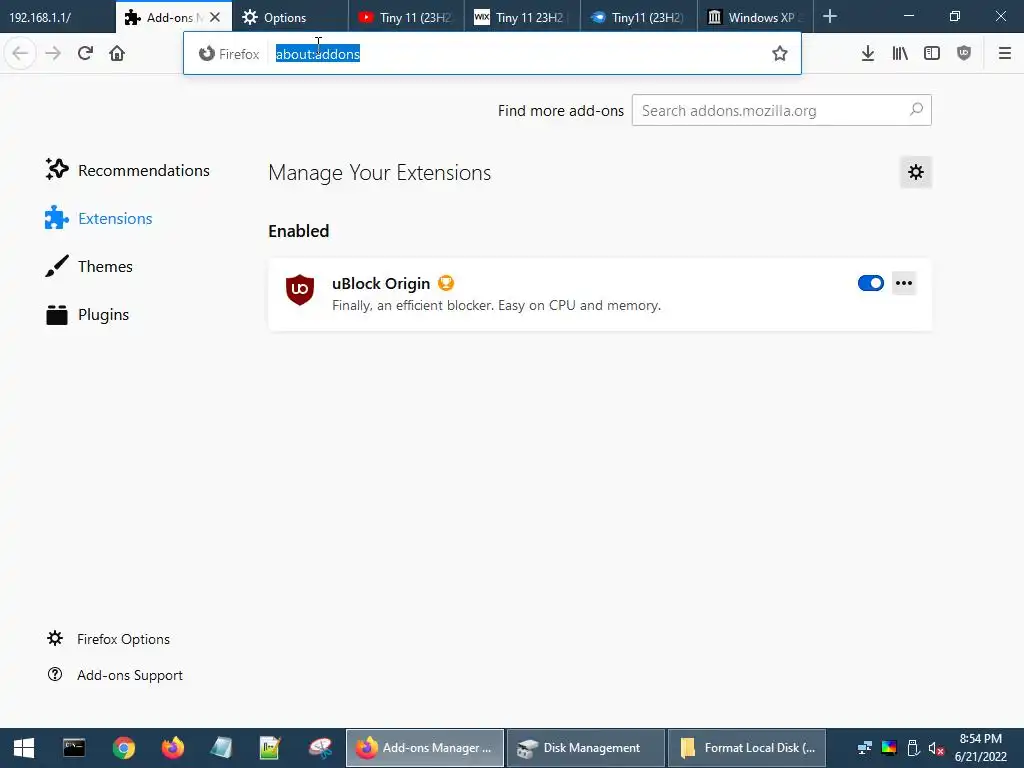Open the extensions tools gear dropdown
Screen dimensions: 1024x768
pyautogui.click(x=916, y=172)
